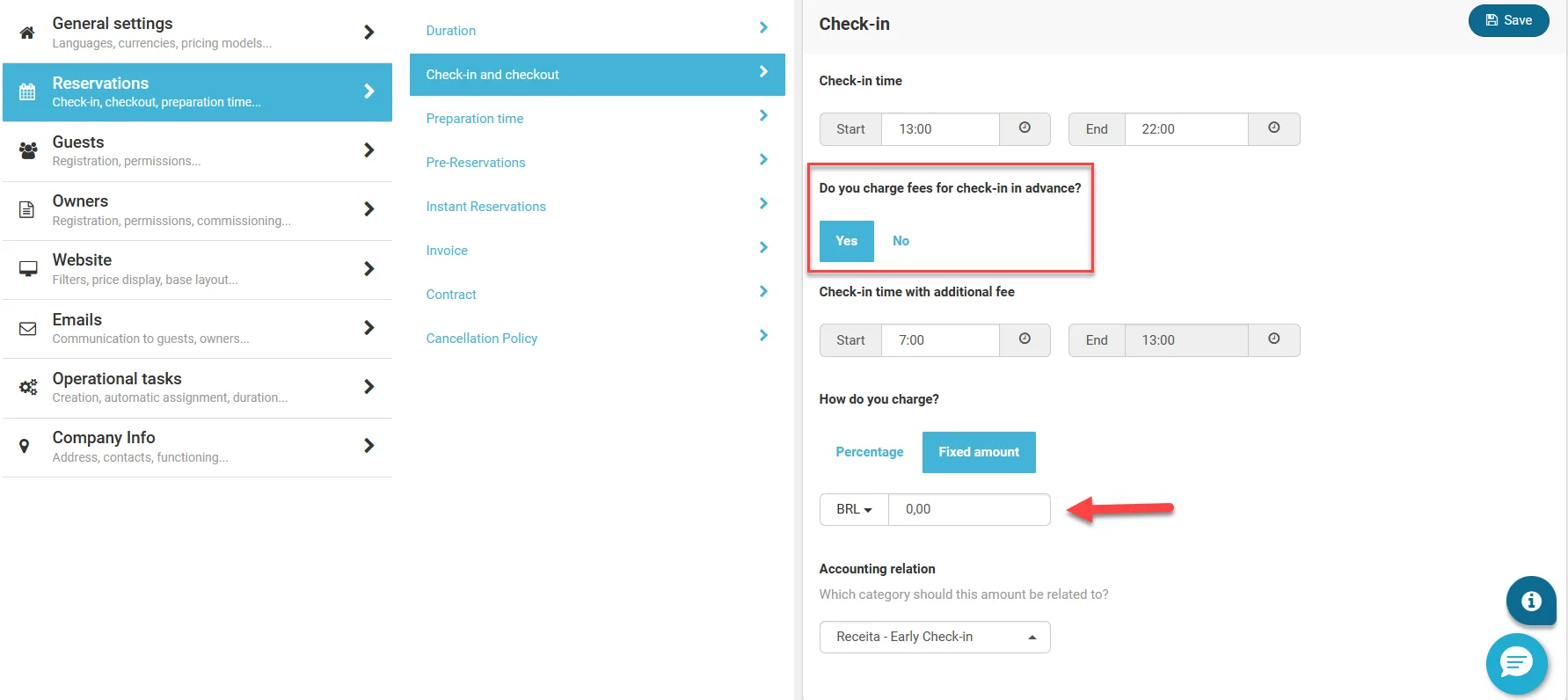
Task: Open the chat support bubble
Action: tap(1516, 663)
